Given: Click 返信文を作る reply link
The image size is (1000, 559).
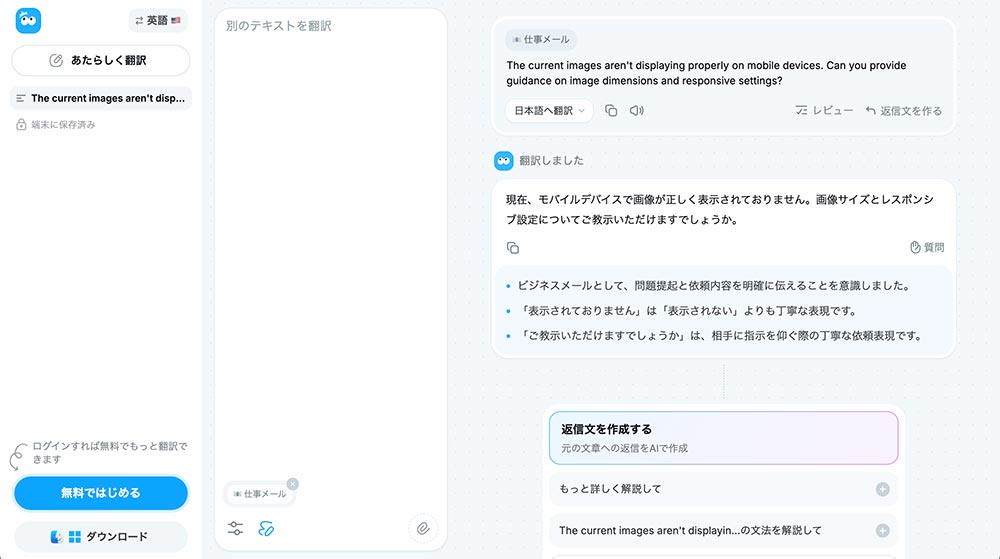Looking at the screenshot, I should [x=903, y=111].
